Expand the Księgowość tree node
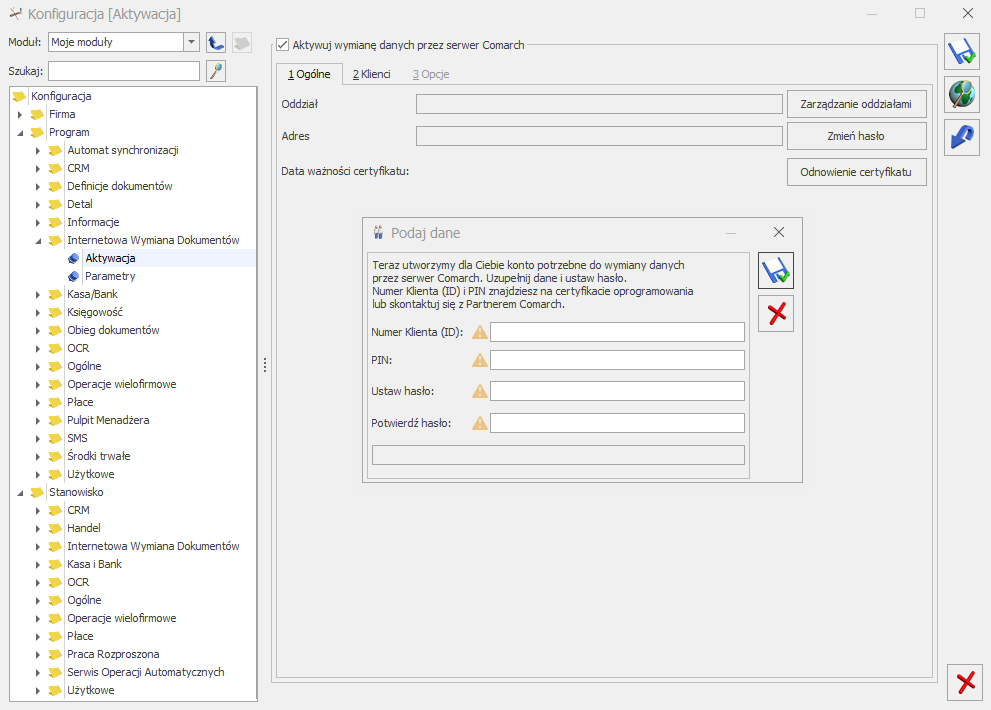 [38, 312]
